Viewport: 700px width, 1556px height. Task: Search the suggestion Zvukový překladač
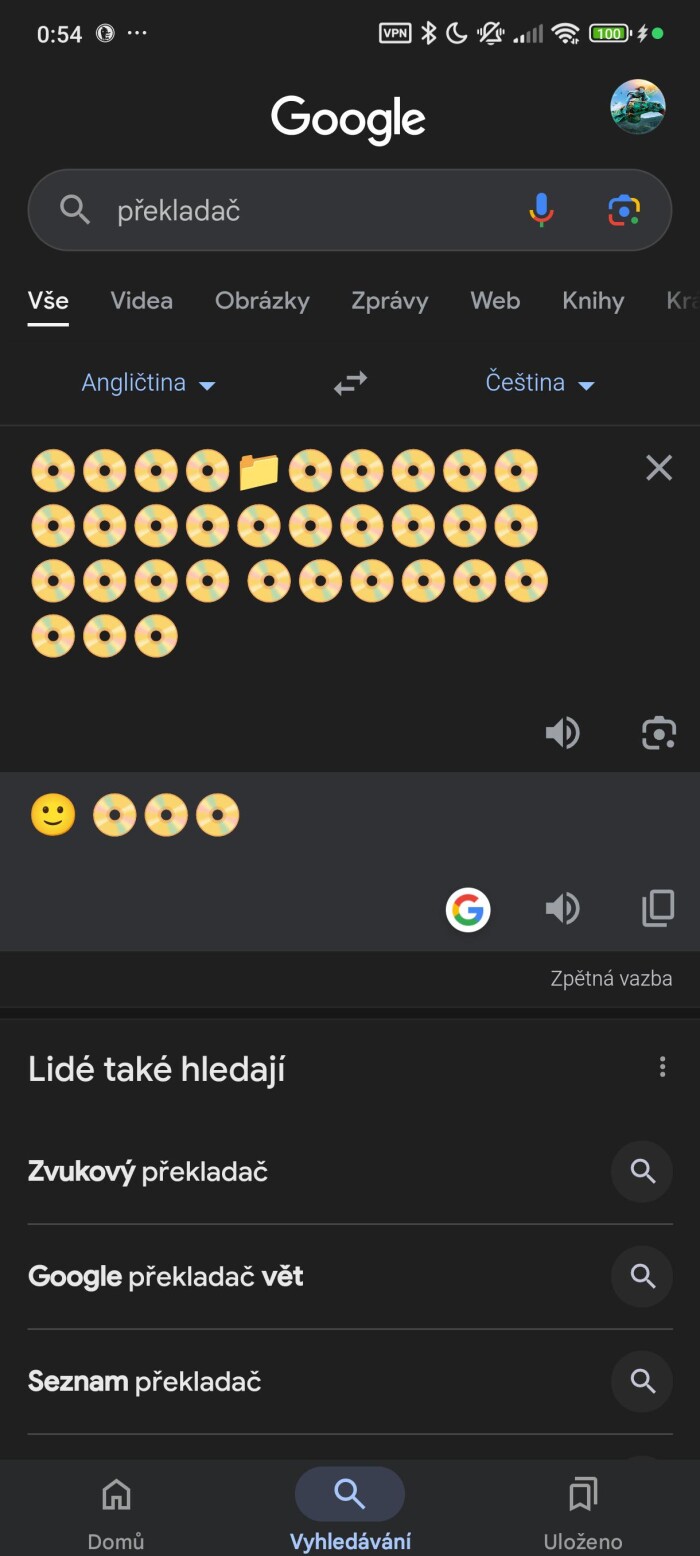[x=148, y=1171]
